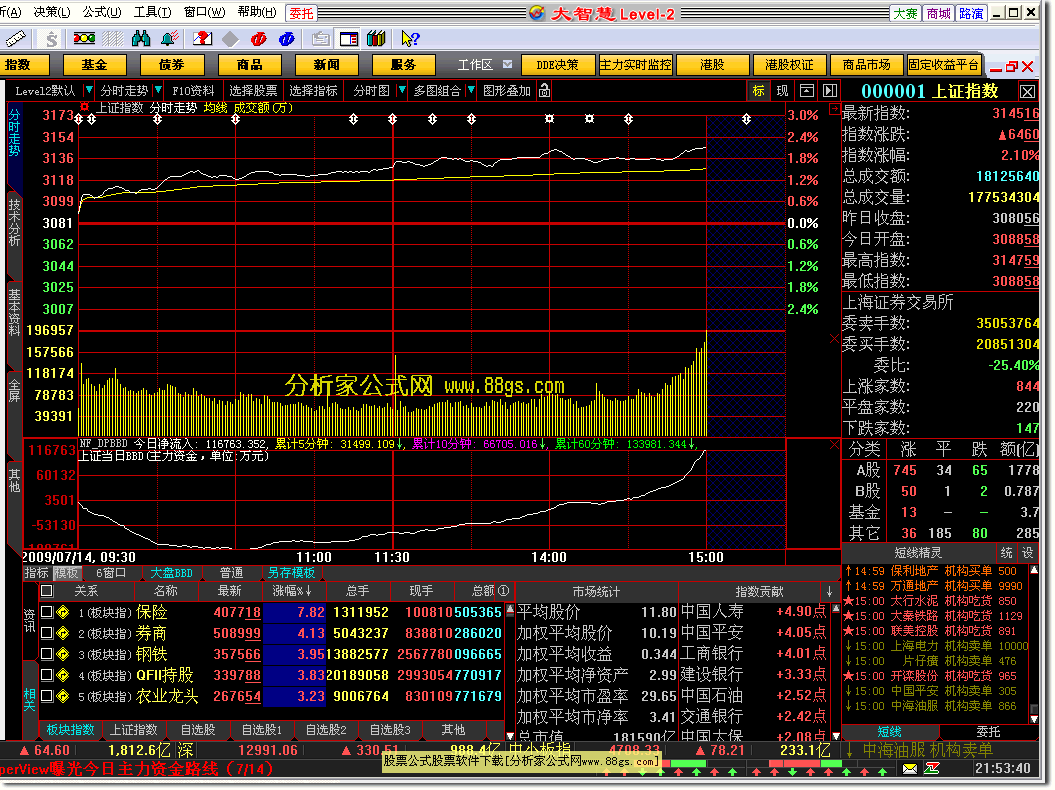Click the 短线精灵 scrollbar down arrow
This screenshot has width=1055, height=790.
(x=1035, y=719)
